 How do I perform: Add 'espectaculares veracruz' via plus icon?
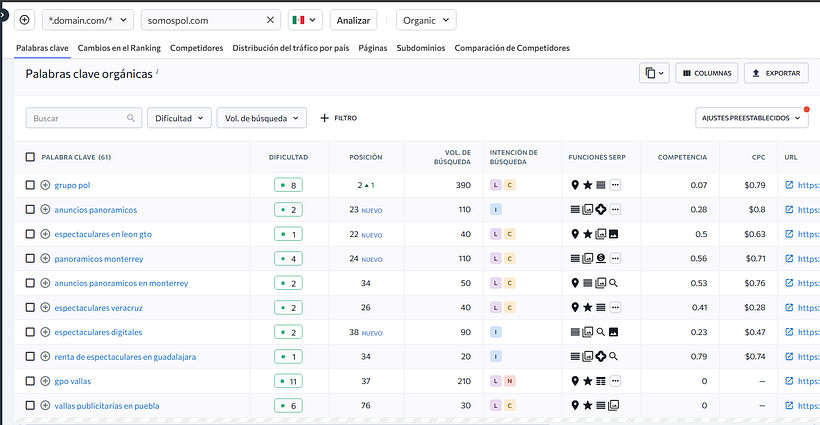[45, 308]
